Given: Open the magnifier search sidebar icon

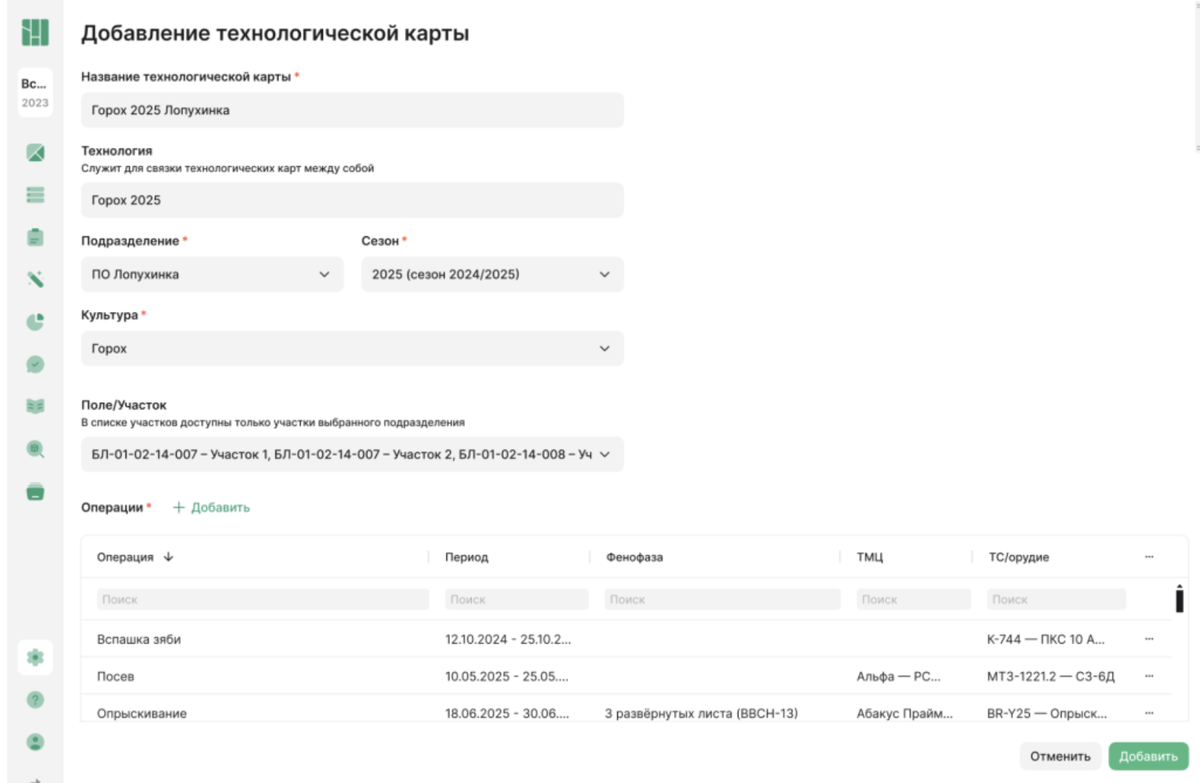Looking at the screenshot, I should 35,450.
